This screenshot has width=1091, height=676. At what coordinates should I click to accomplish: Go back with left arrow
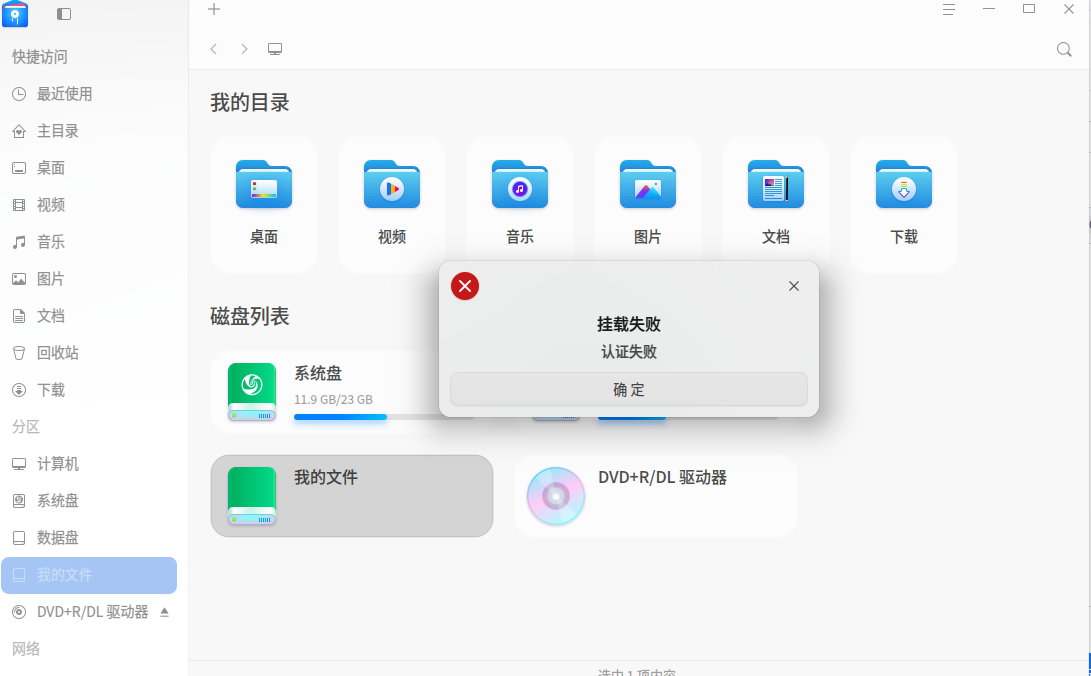click(214, 49)
